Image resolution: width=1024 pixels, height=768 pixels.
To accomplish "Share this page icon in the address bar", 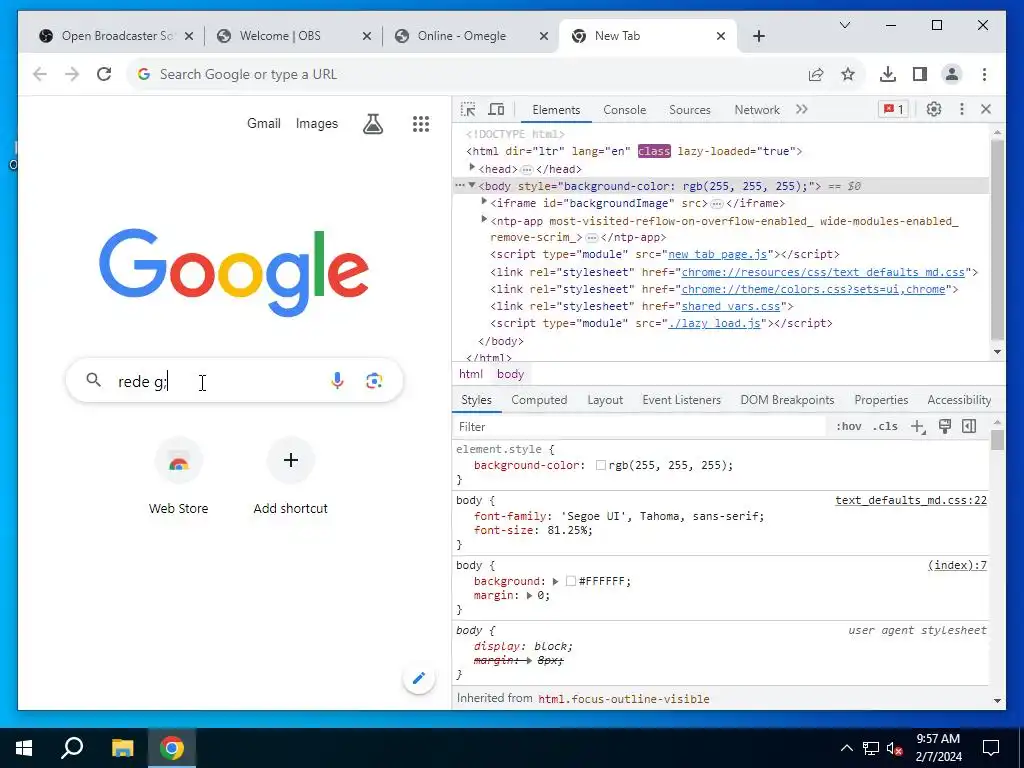I will 816,74.
